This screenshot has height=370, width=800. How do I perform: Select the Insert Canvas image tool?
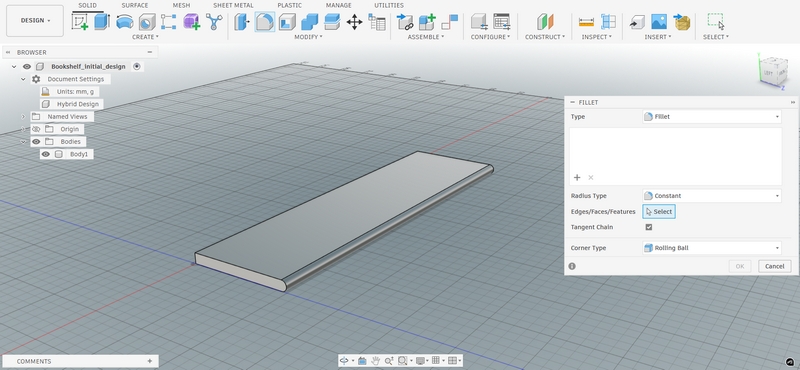click(659, 21)
